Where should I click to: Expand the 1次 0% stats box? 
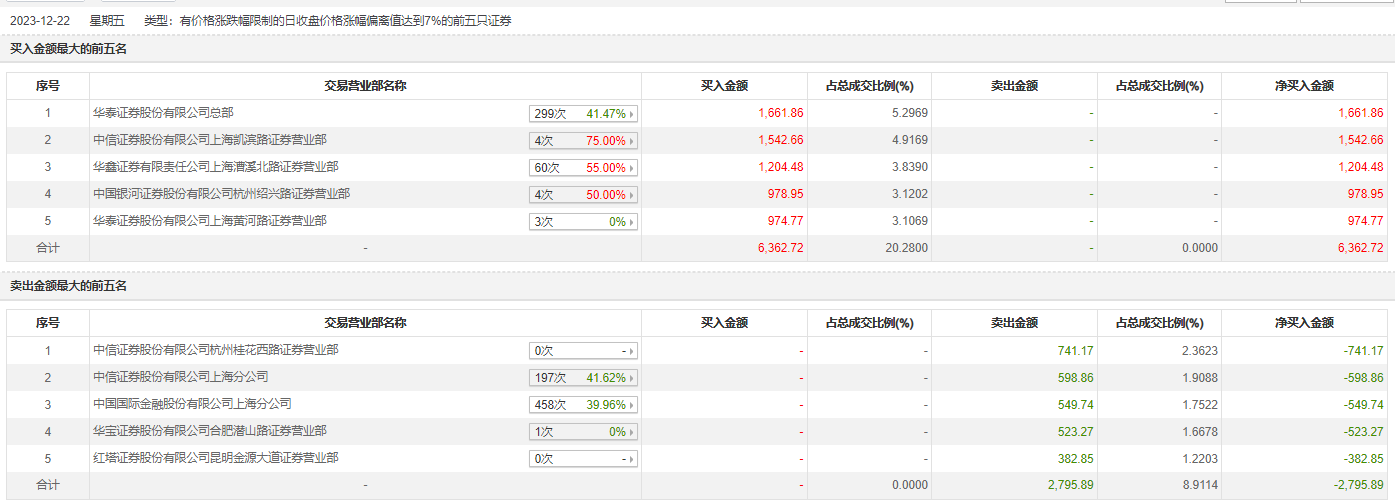pos(584,432)
